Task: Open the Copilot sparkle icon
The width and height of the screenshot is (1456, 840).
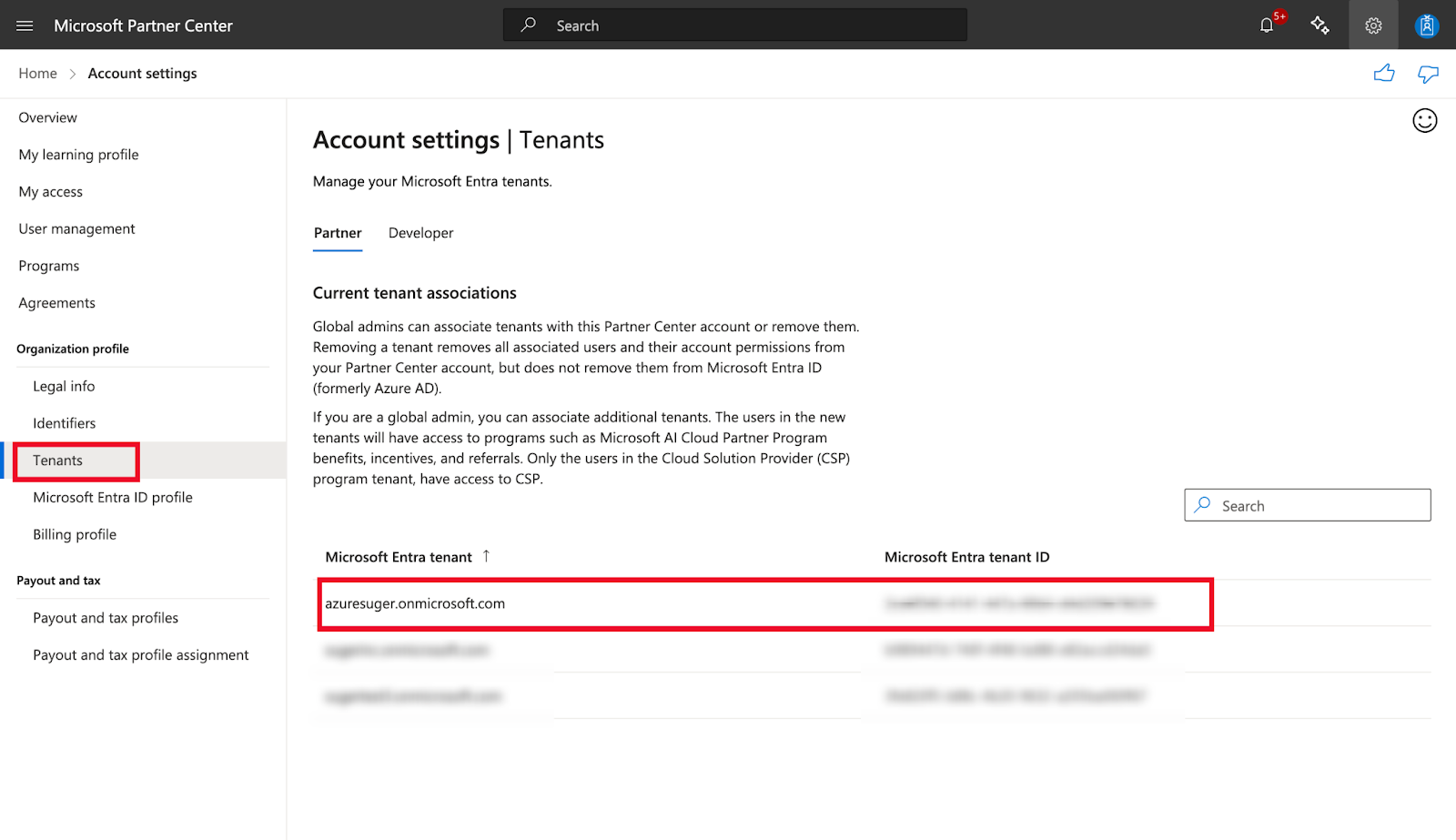Action: click(x=1319, y=25)
